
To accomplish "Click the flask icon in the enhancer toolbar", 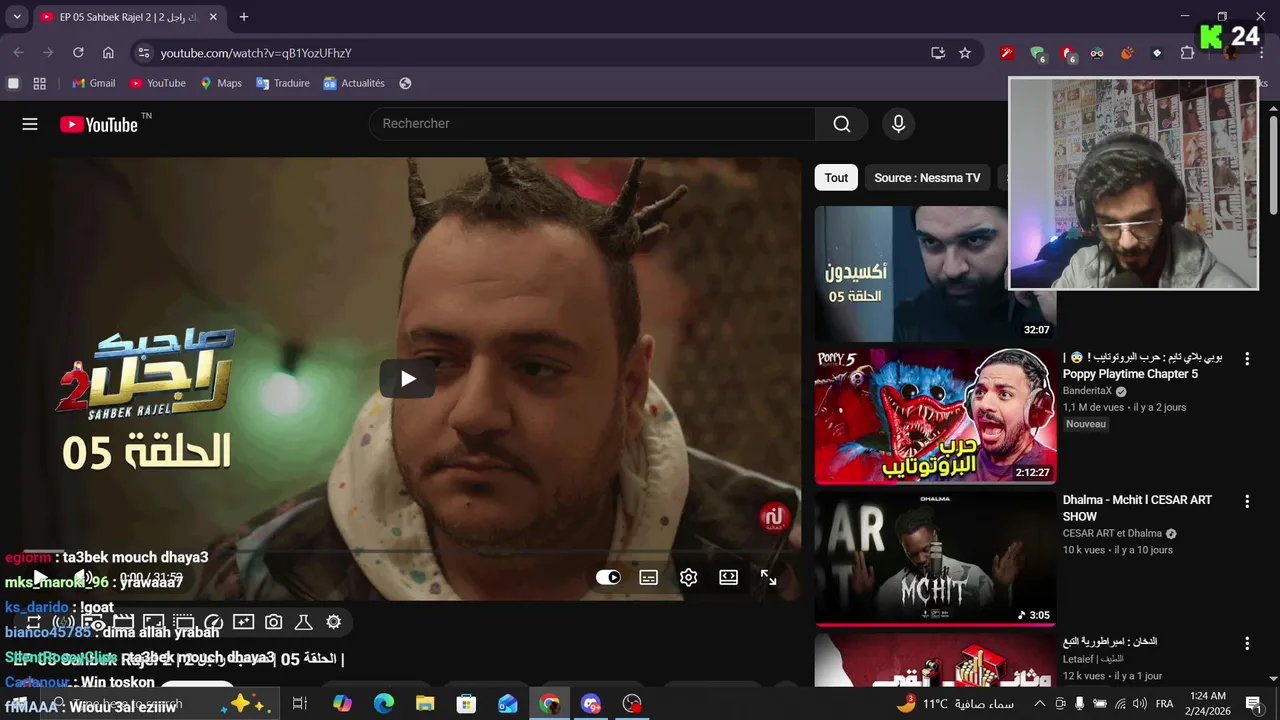I will click(303, 622).
